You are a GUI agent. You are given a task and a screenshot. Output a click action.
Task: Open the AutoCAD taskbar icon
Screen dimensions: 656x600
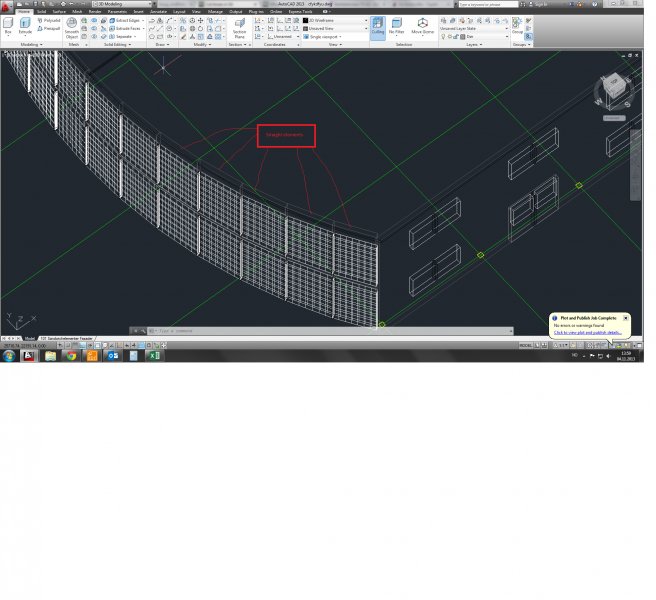pyautogui.click(x=29, y=356)
